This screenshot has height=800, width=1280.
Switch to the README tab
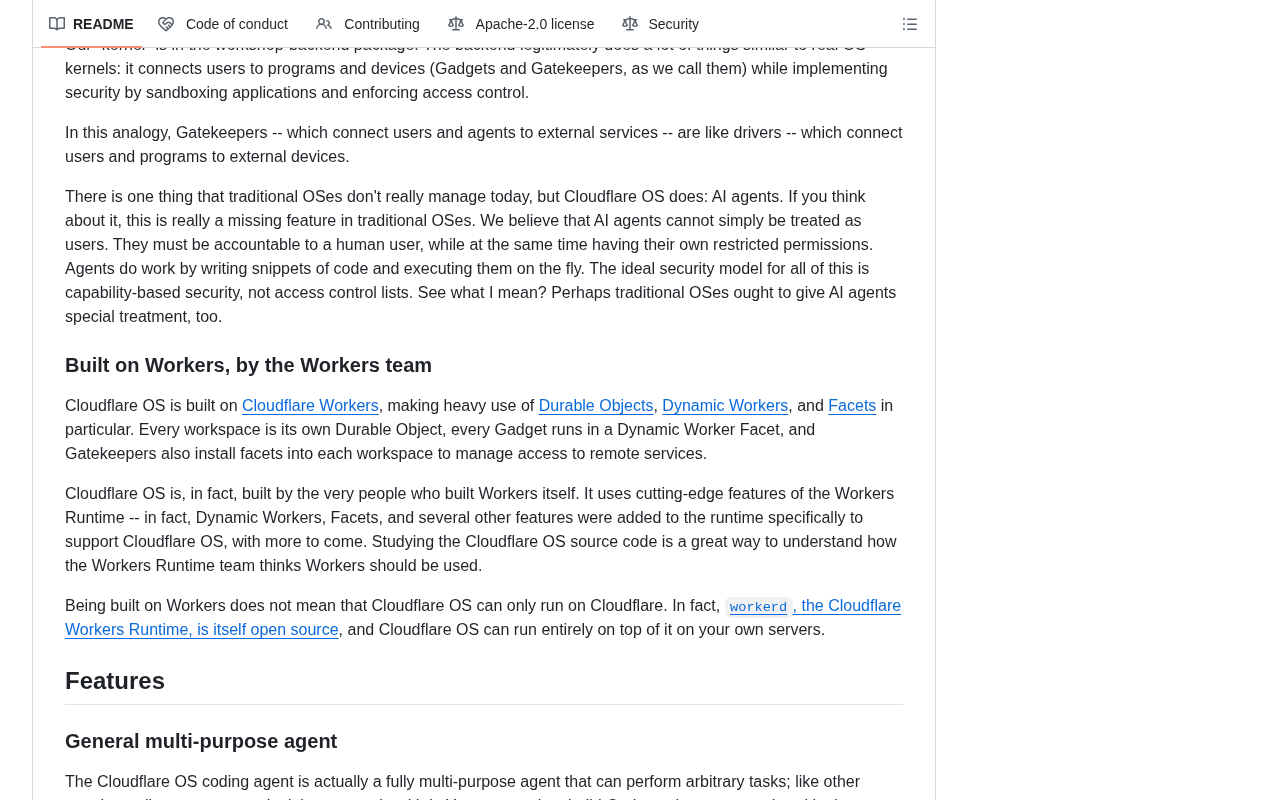[x=91, y=24]
